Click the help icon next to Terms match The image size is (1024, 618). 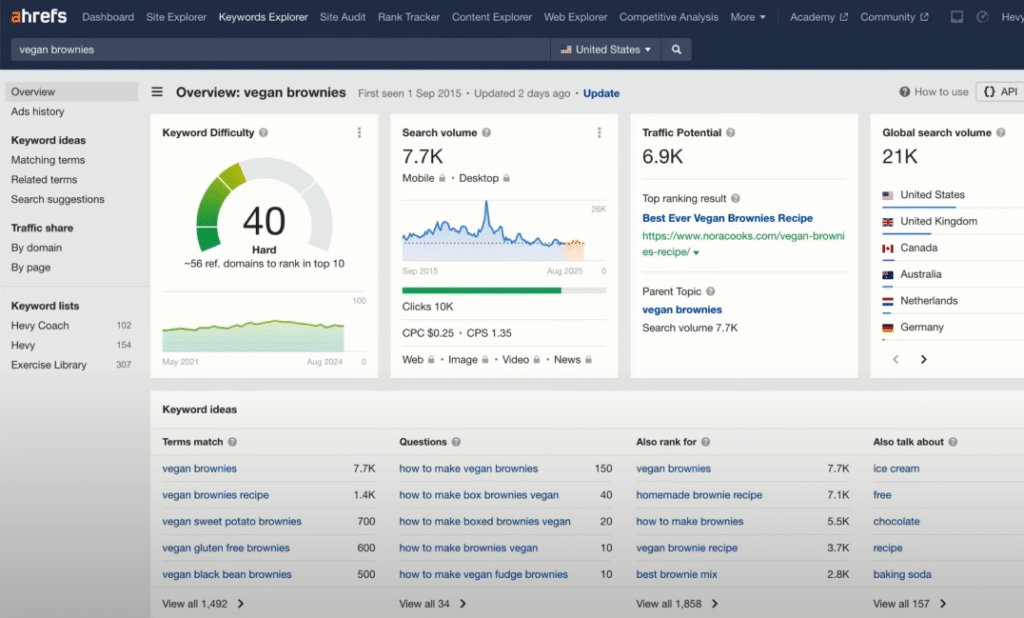(232, 442)
